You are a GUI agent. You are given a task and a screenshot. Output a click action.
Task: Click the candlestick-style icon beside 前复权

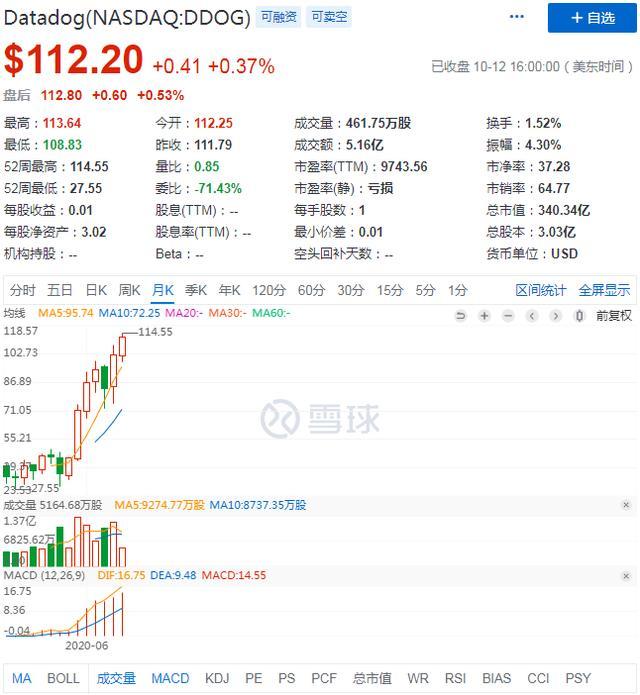coord(579,316)
